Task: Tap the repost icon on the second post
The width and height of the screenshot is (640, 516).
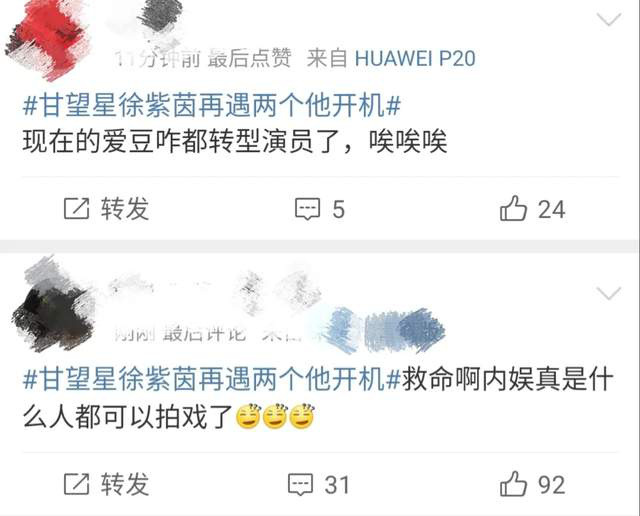Action: [76, 484]
